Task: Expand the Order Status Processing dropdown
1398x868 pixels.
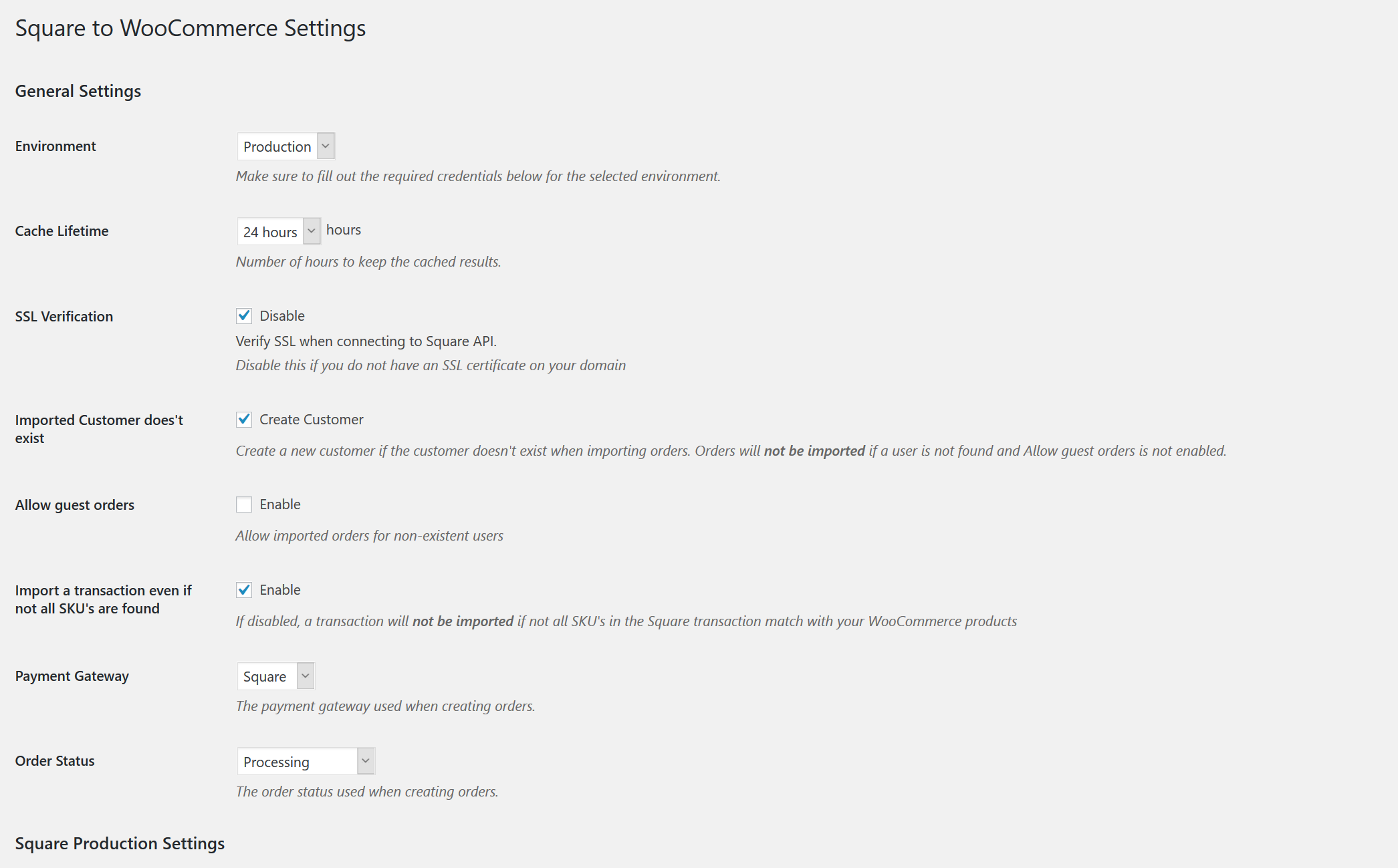Action: click(306, 762)
